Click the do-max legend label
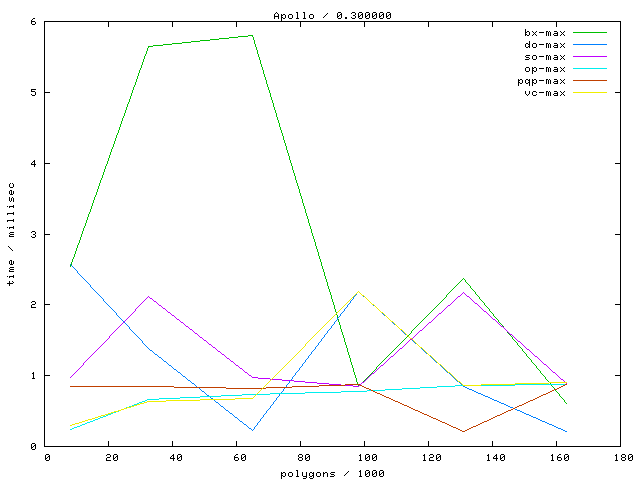Image resolution: width=640 pixels, height=480 pixels. click(545, 45)
